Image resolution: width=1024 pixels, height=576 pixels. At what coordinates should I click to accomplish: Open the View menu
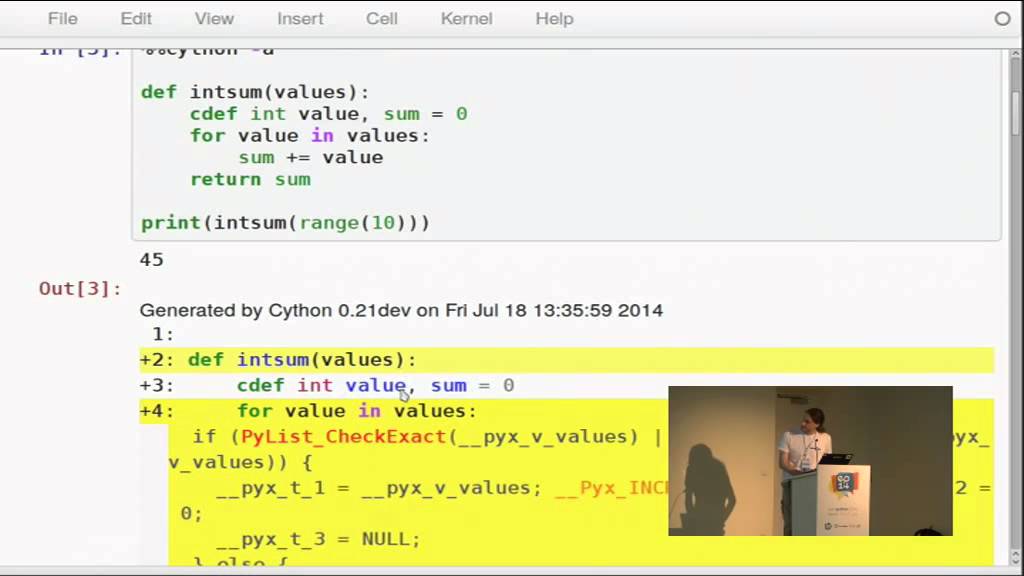click(x=214, y=19)
